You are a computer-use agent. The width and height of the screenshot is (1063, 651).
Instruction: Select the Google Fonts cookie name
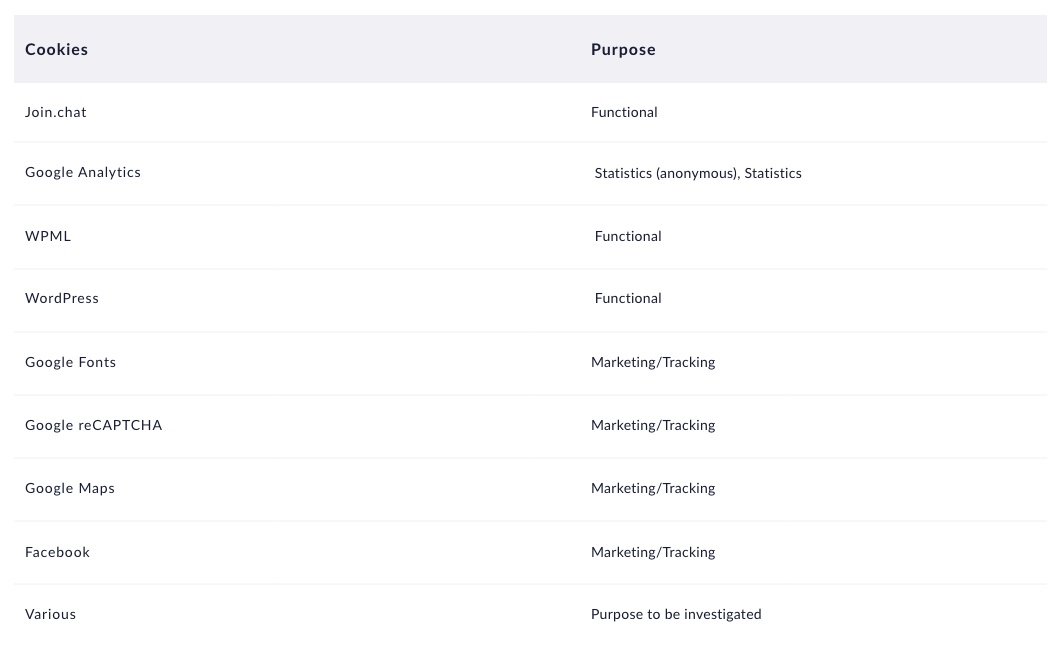click(71, 362)
